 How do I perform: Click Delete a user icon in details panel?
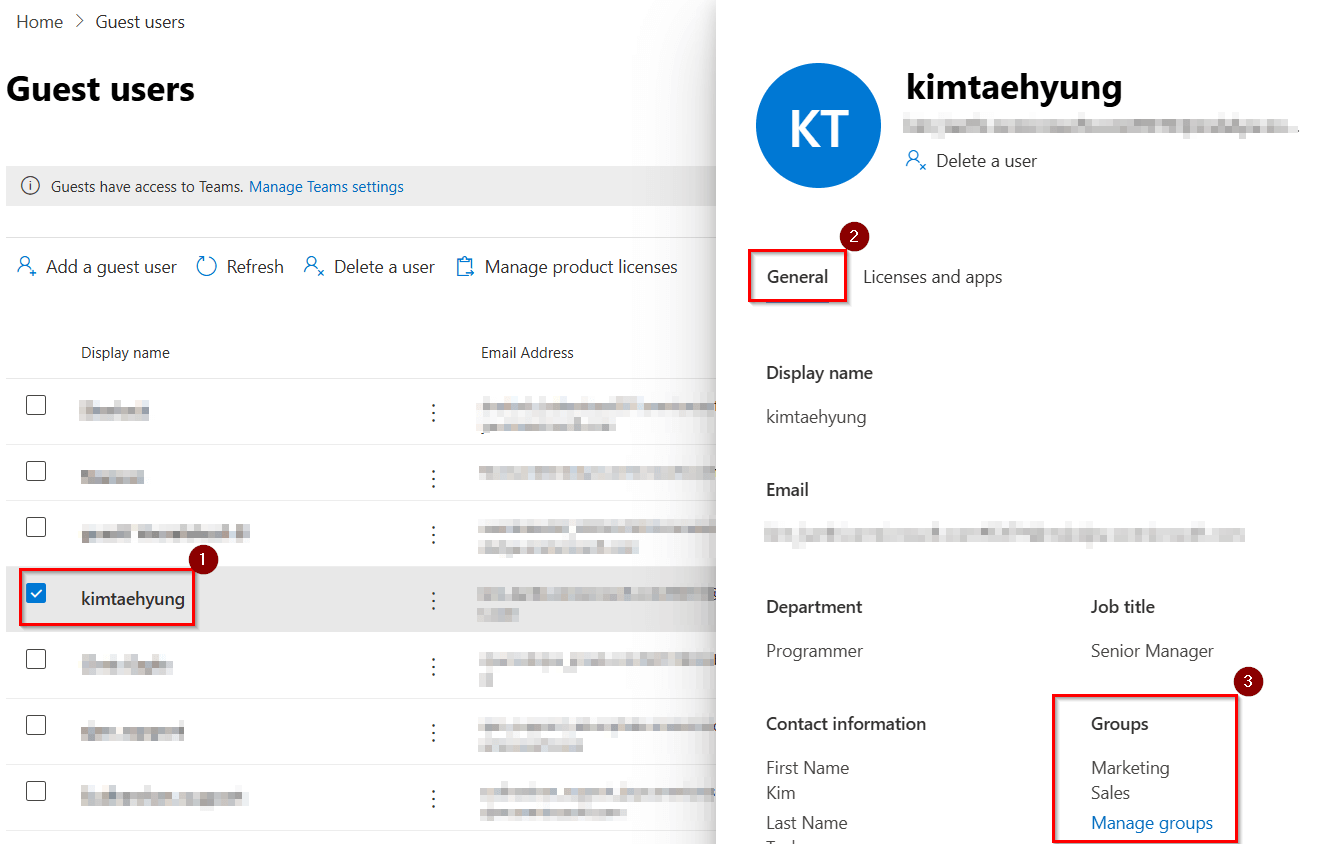coord(916,160)
